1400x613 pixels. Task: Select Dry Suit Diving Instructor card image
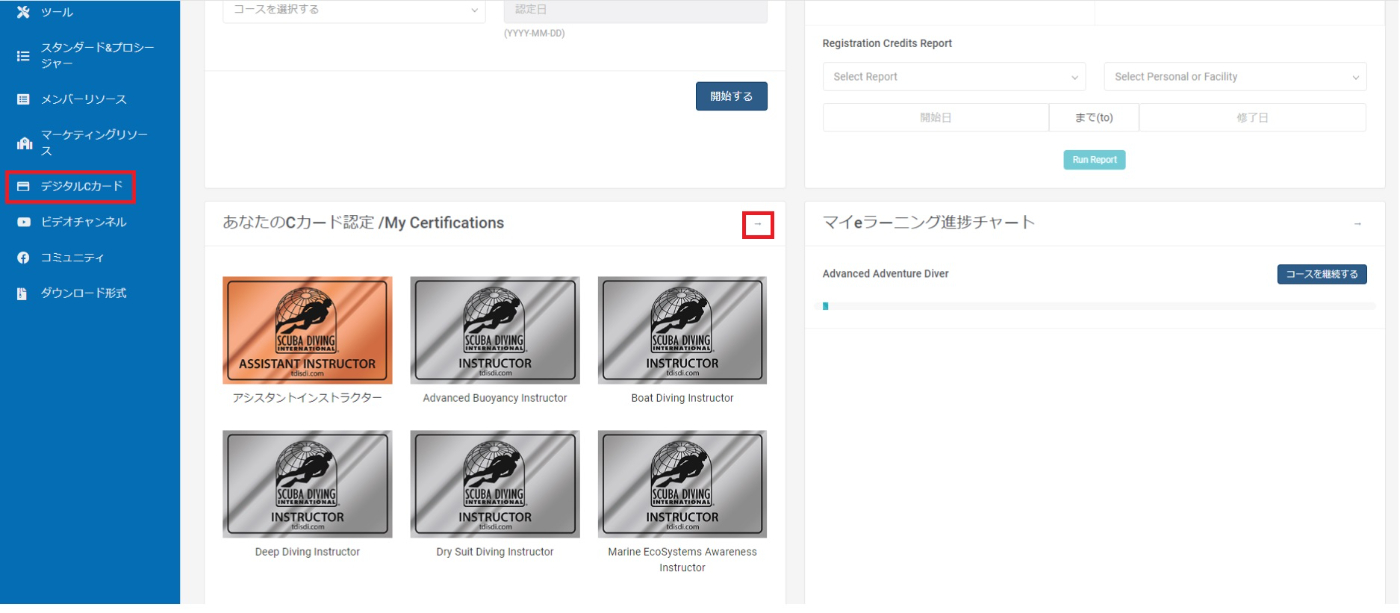pyautogui.click(x=495, y=485)
